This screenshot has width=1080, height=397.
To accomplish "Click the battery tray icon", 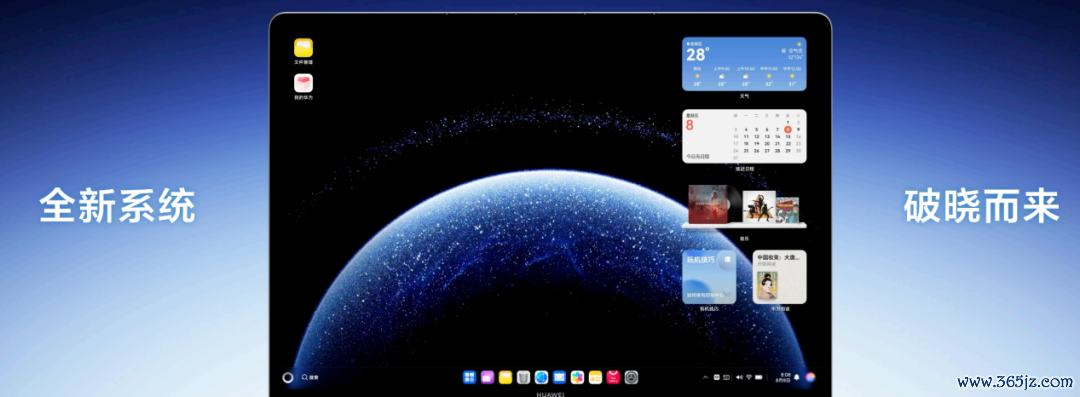I will click(759, 377).
